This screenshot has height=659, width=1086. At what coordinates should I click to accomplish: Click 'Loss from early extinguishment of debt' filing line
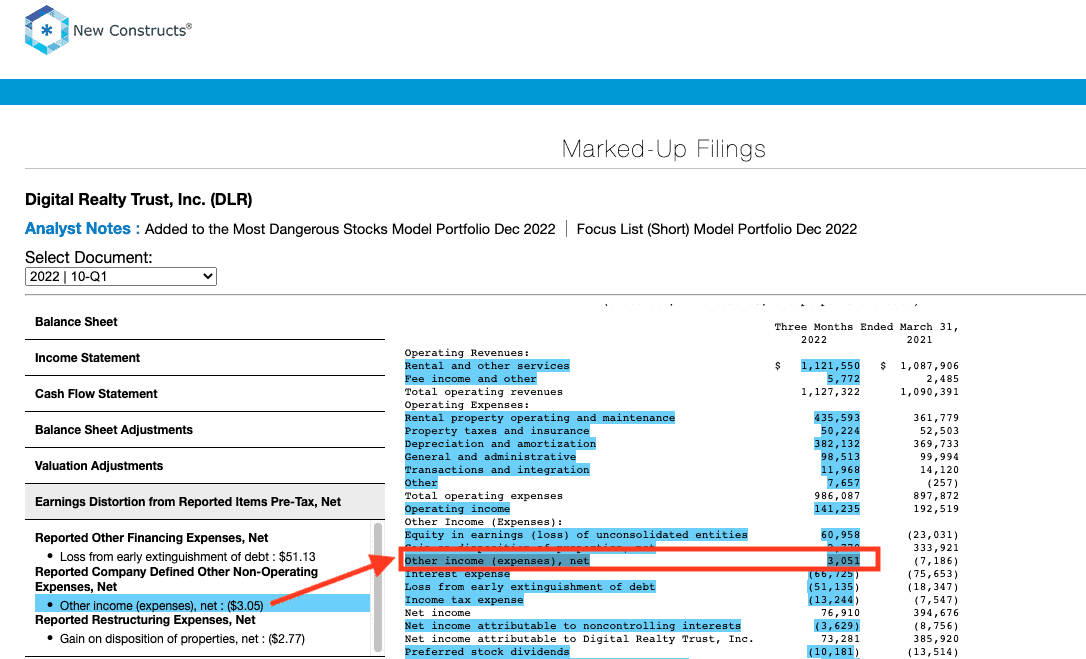point(530,587)
